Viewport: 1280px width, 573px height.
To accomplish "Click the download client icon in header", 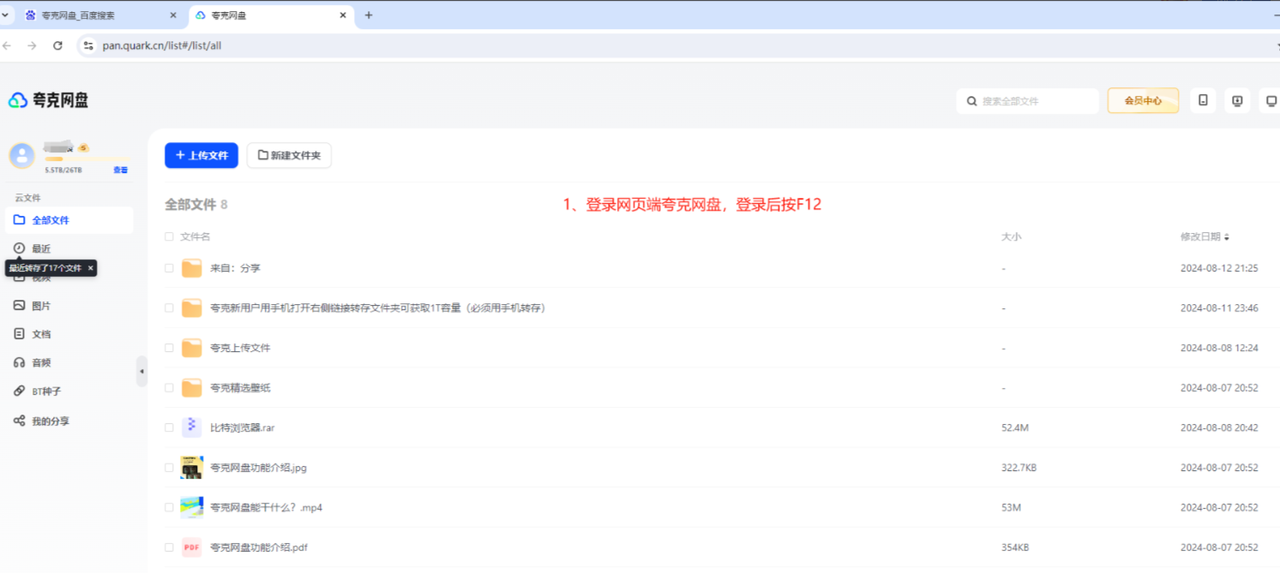I will (1237, 101).
